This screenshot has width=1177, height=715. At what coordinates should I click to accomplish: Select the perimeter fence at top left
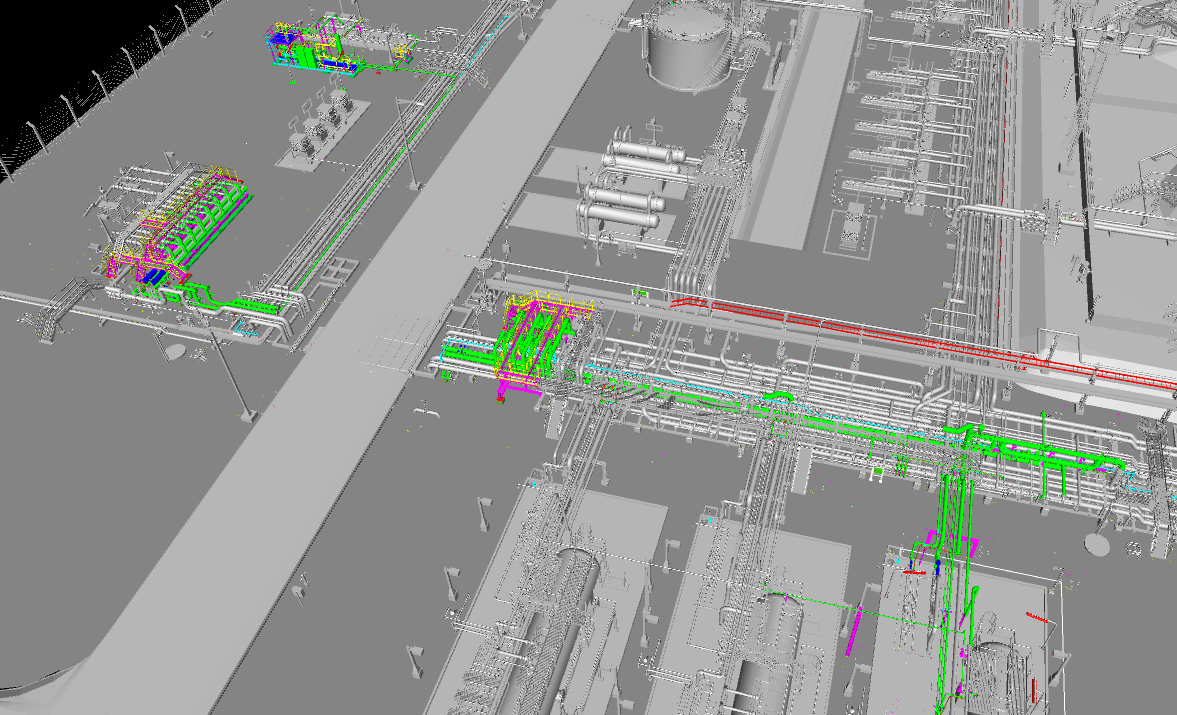click(x=80, y=100)
